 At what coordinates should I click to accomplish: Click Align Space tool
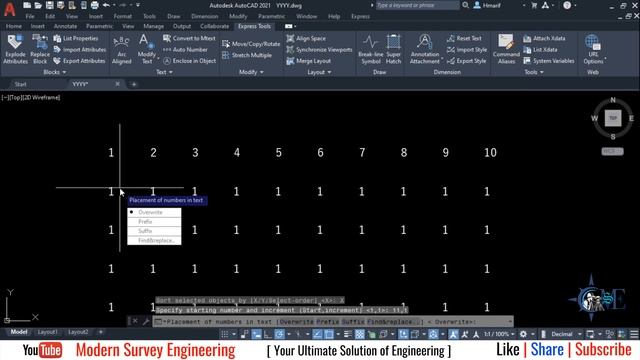pyautogui.click(x=306, y=38)
